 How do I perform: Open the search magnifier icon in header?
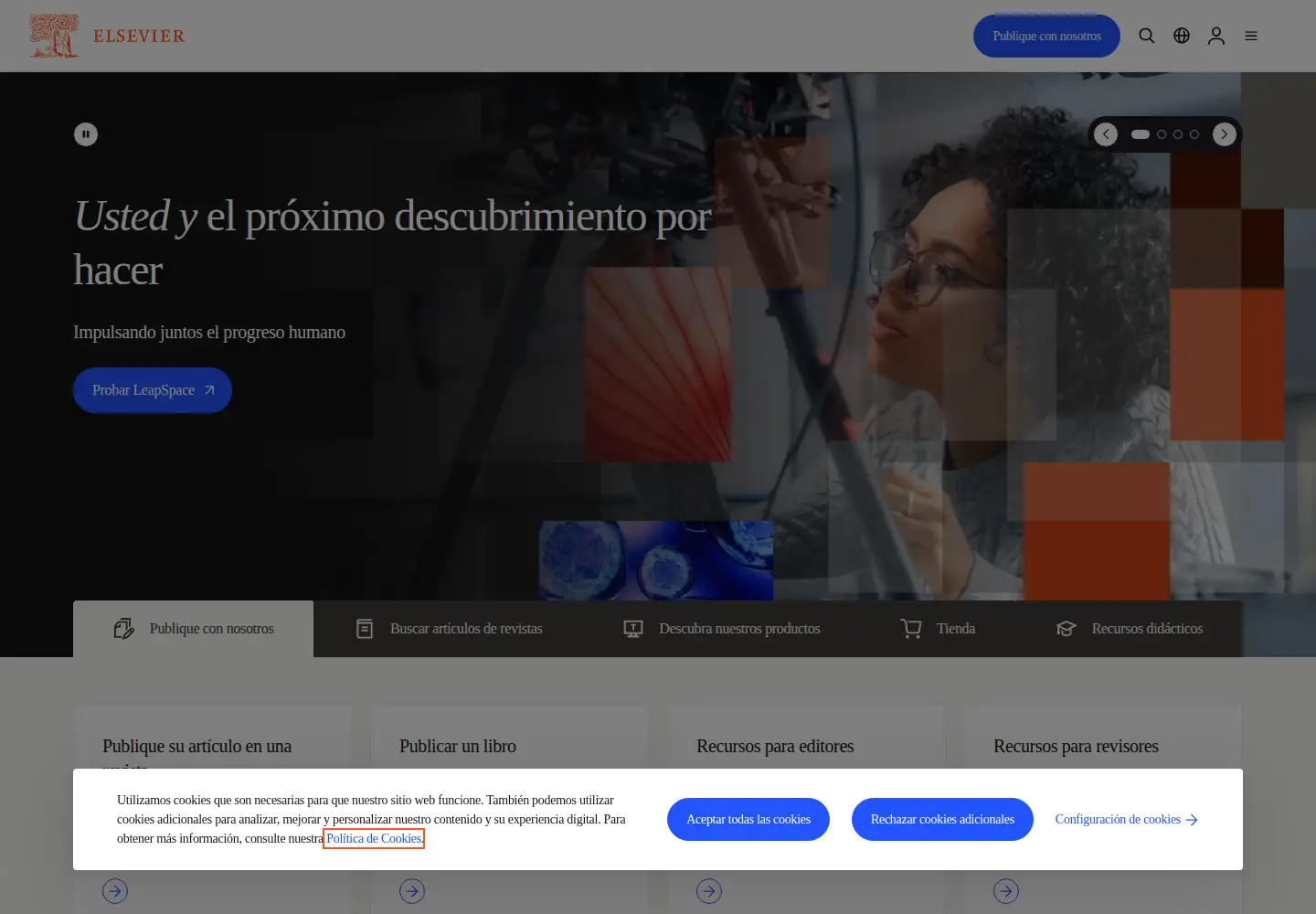pyautogui.click(x=1146, y=36)
